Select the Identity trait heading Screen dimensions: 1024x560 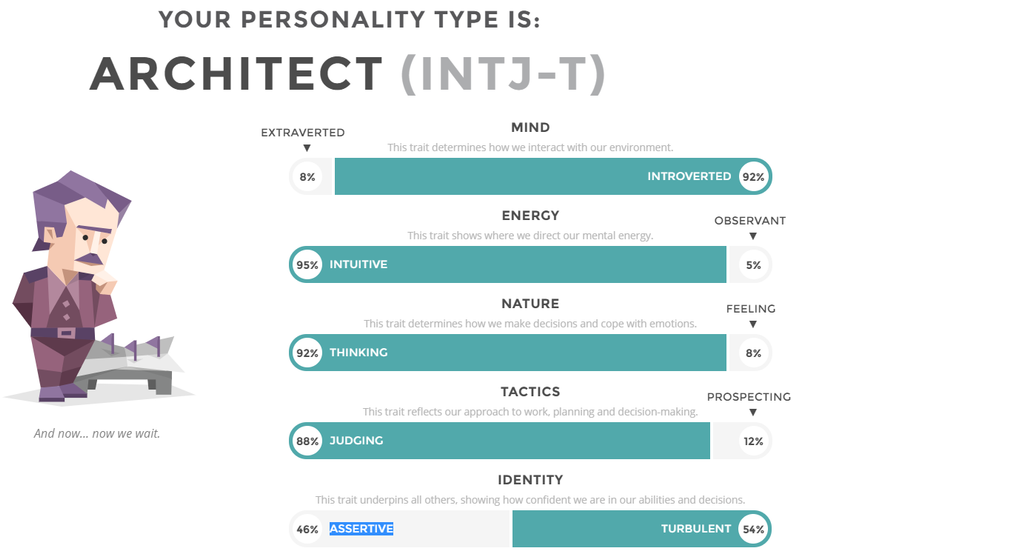[x=530, y=479]
